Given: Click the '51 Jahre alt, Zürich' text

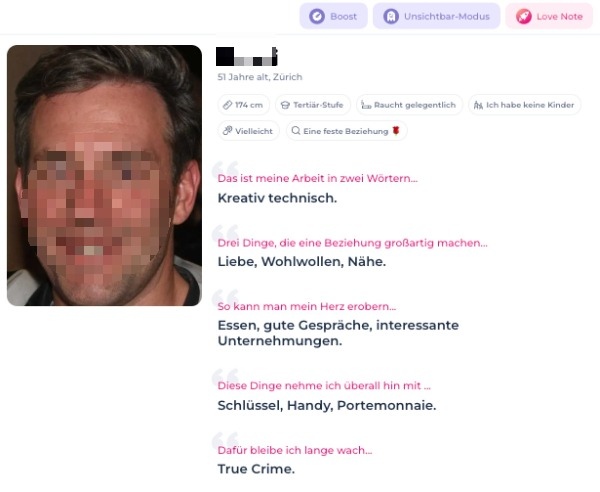Looking at the screenshot, I should [x=259, y=77].
